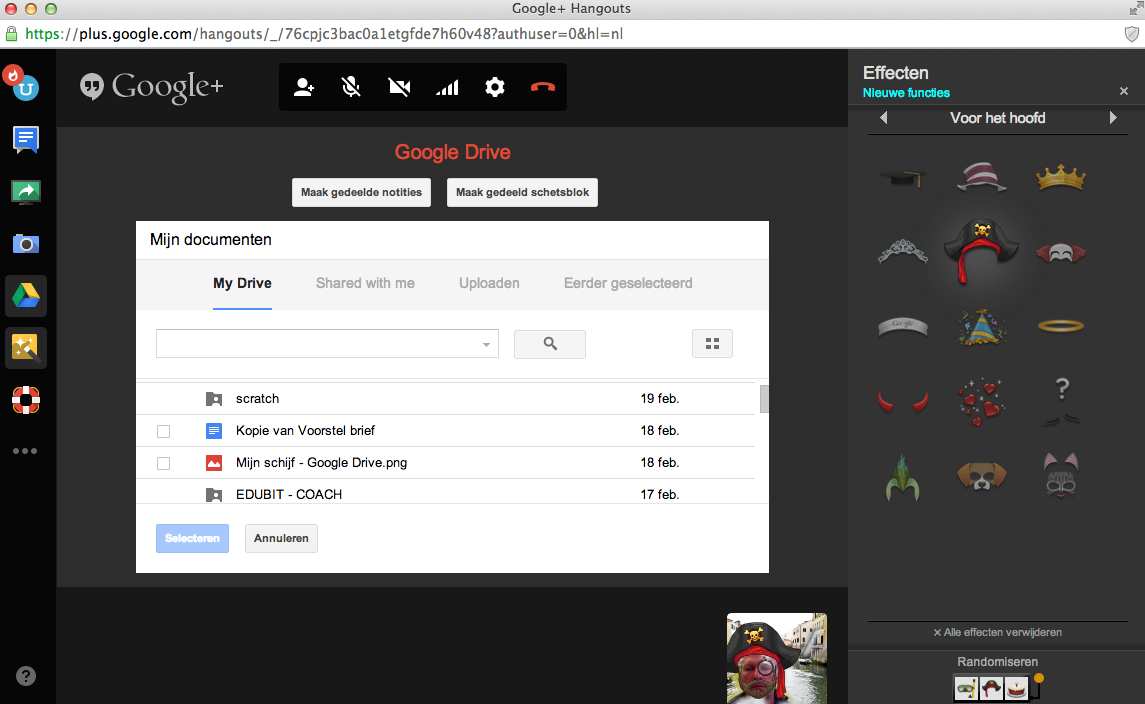1145x704 pixels.
Task: Open the bandwidth signal bars control
Action: coord(447,88)
